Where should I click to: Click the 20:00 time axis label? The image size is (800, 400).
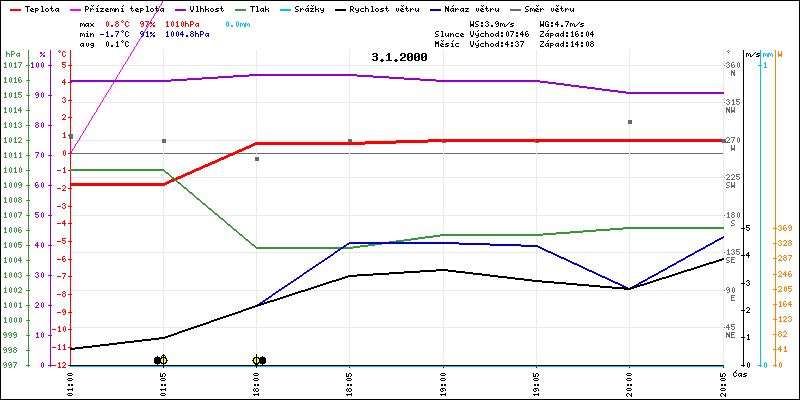(629, 380)
